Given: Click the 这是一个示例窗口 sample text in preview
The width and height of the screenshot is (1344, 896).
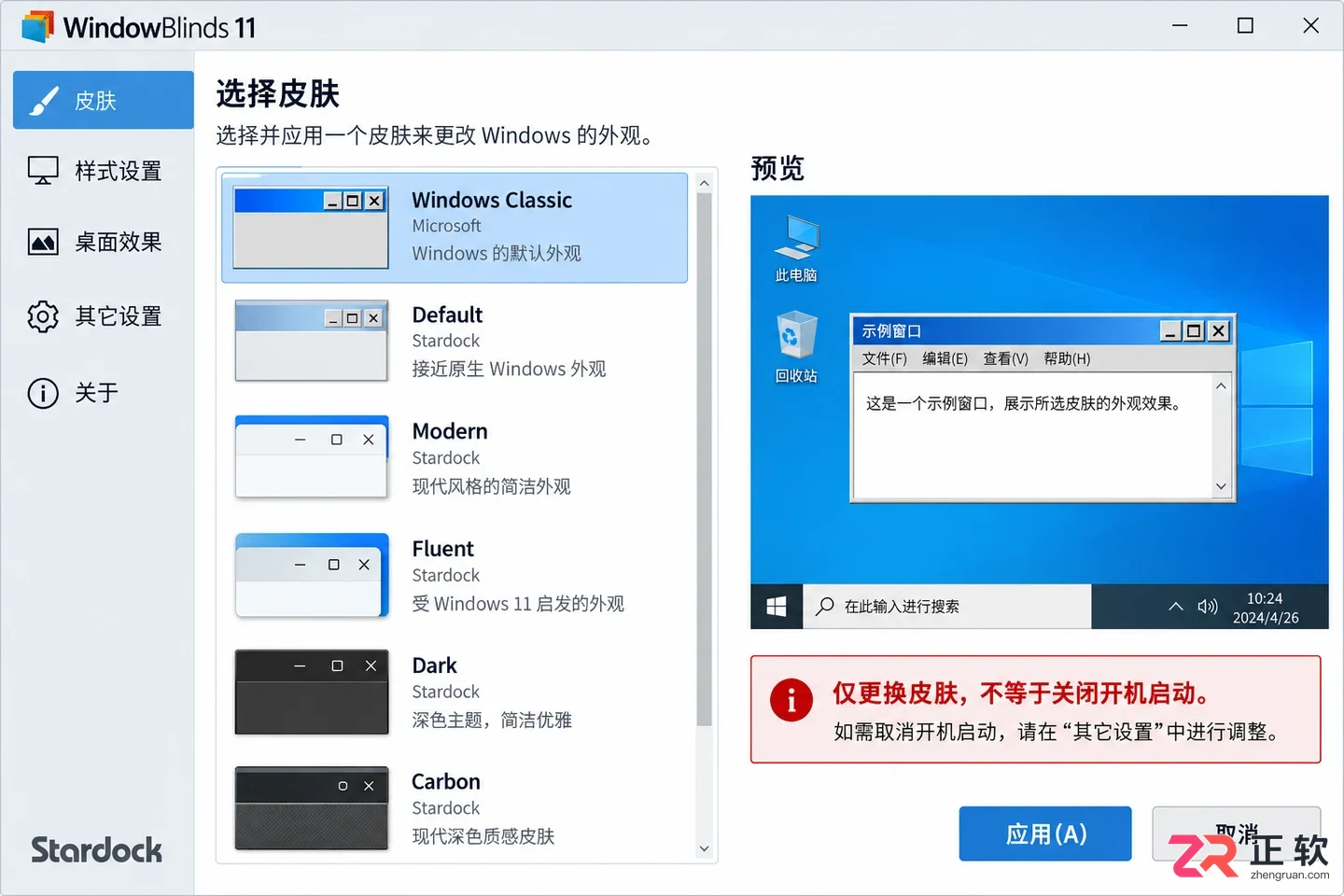Looking at the screenshot, I should click(x=1024, y=404).
